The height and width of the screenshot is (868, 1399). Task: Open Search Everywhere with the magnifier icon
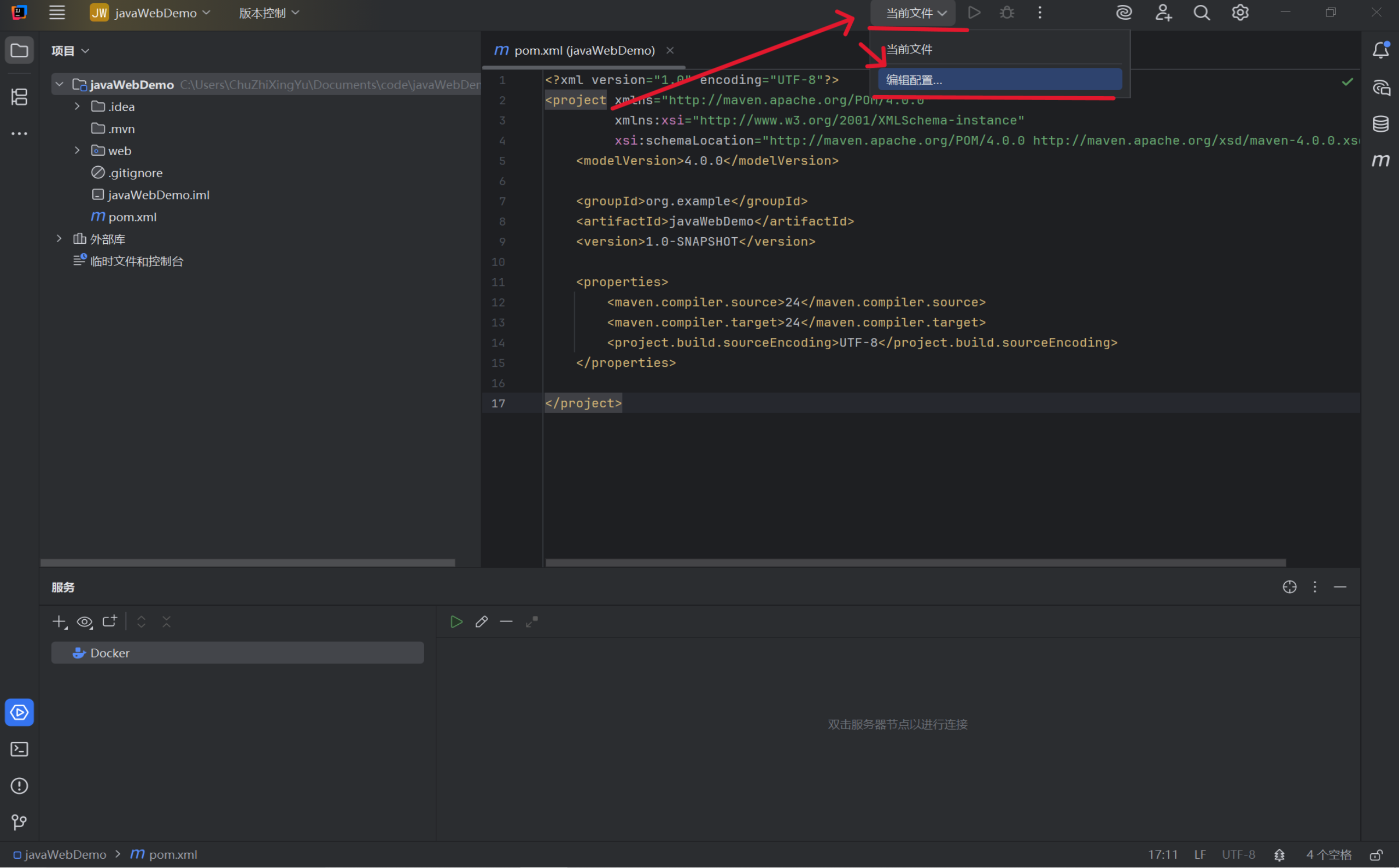point(1202,12)
